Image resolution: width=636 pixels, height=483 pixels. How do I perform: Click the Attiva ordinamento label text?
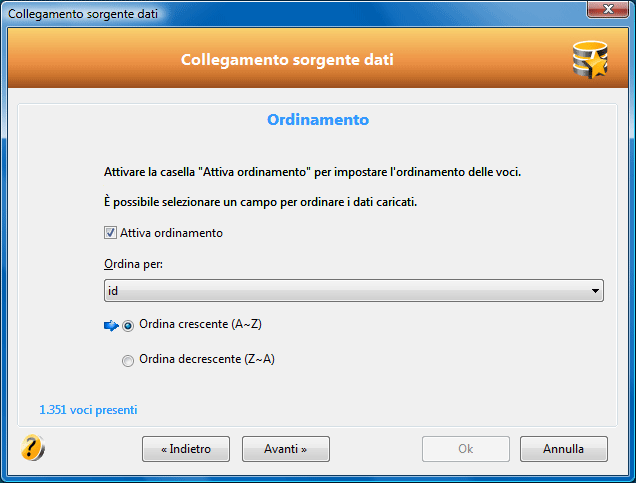171,233
